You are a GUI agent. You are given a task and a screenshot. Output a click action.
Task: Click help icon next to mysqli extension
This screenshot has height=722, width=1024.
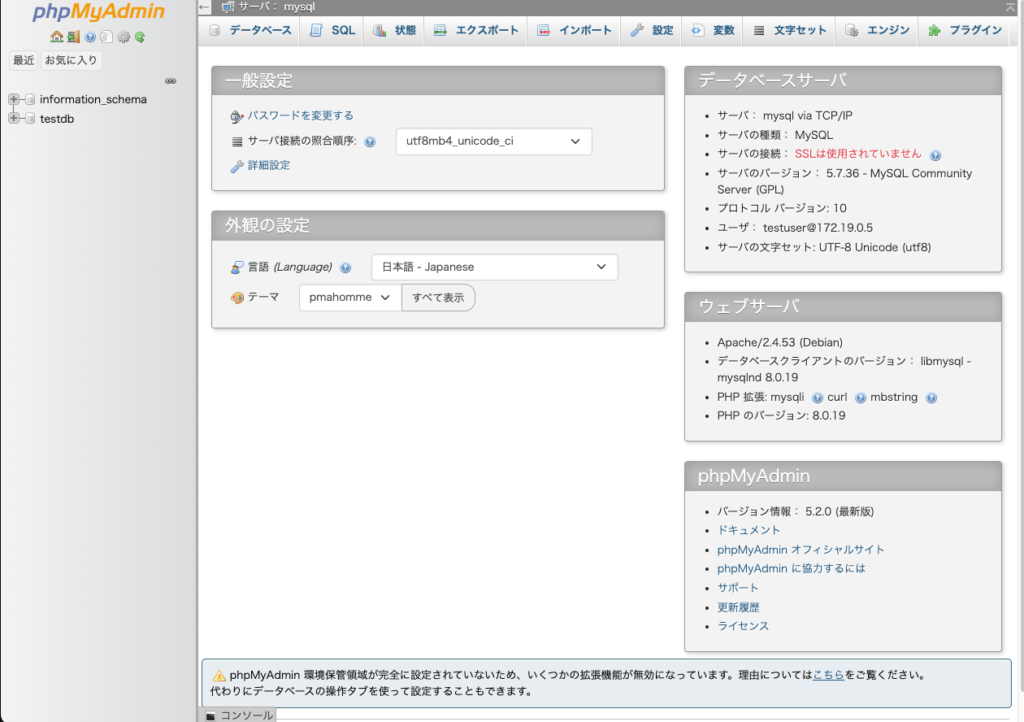(817, 398)
